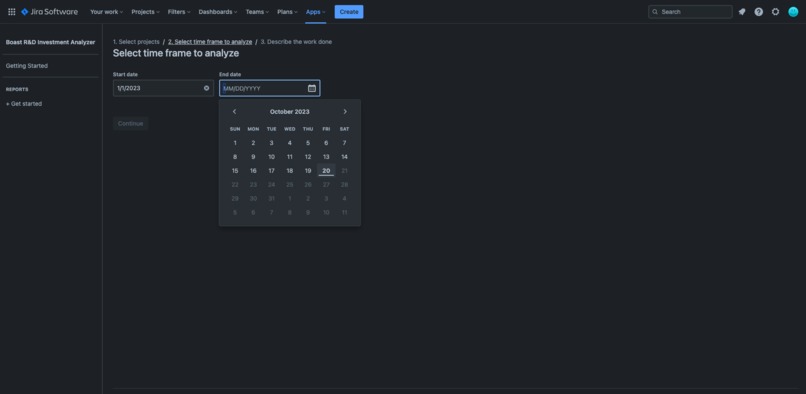Viewport: 806px width, 394px height.
Task: Click step 3 Describe the work done
Action: click(296, 42)
